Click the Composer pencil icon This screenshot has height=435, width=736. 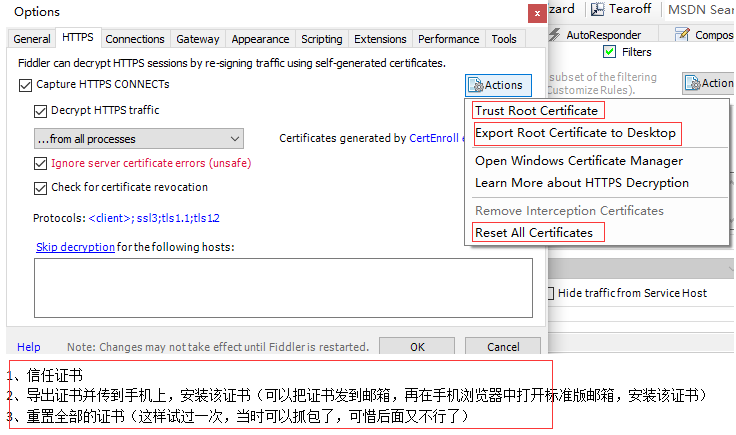(x=682, y=34)
